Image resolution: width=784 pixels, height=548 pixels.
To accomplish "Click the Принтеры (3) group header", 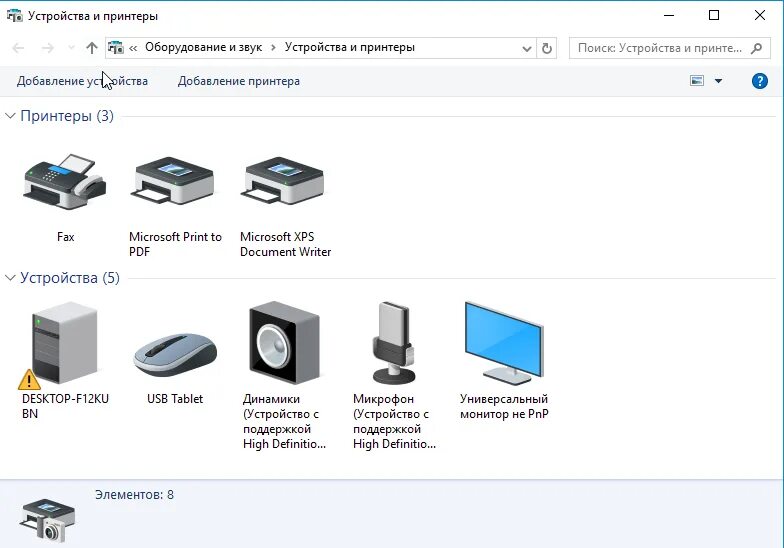I will click(x=67, y=116).
